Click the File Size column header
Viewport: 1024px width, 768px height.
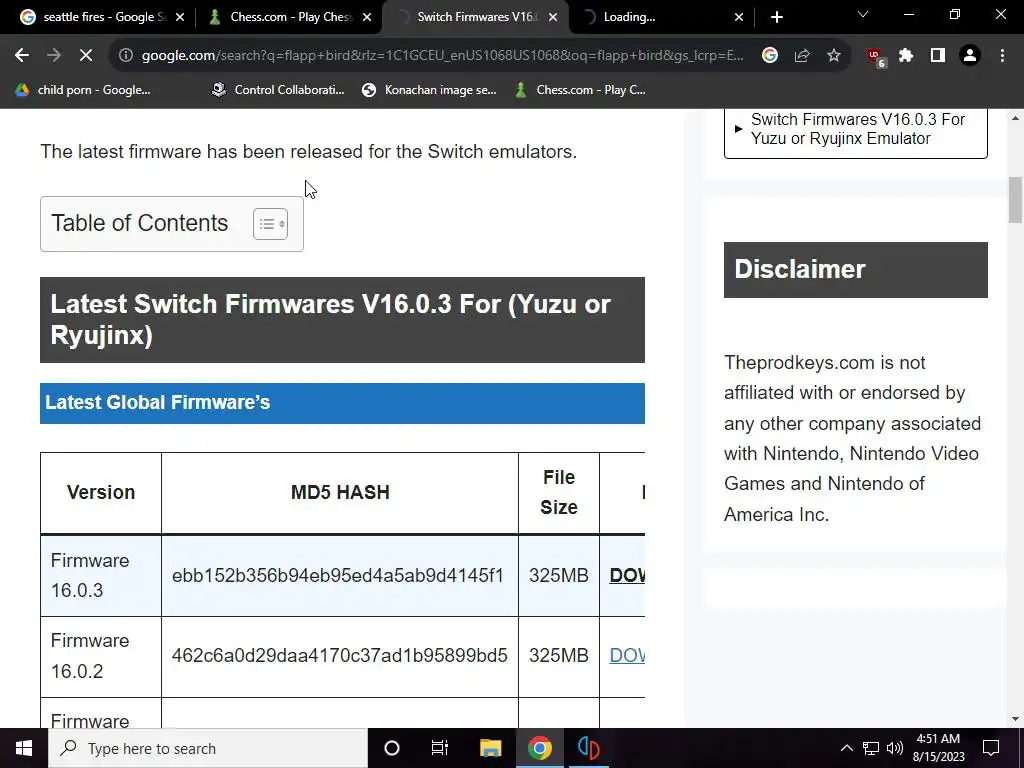558,492
